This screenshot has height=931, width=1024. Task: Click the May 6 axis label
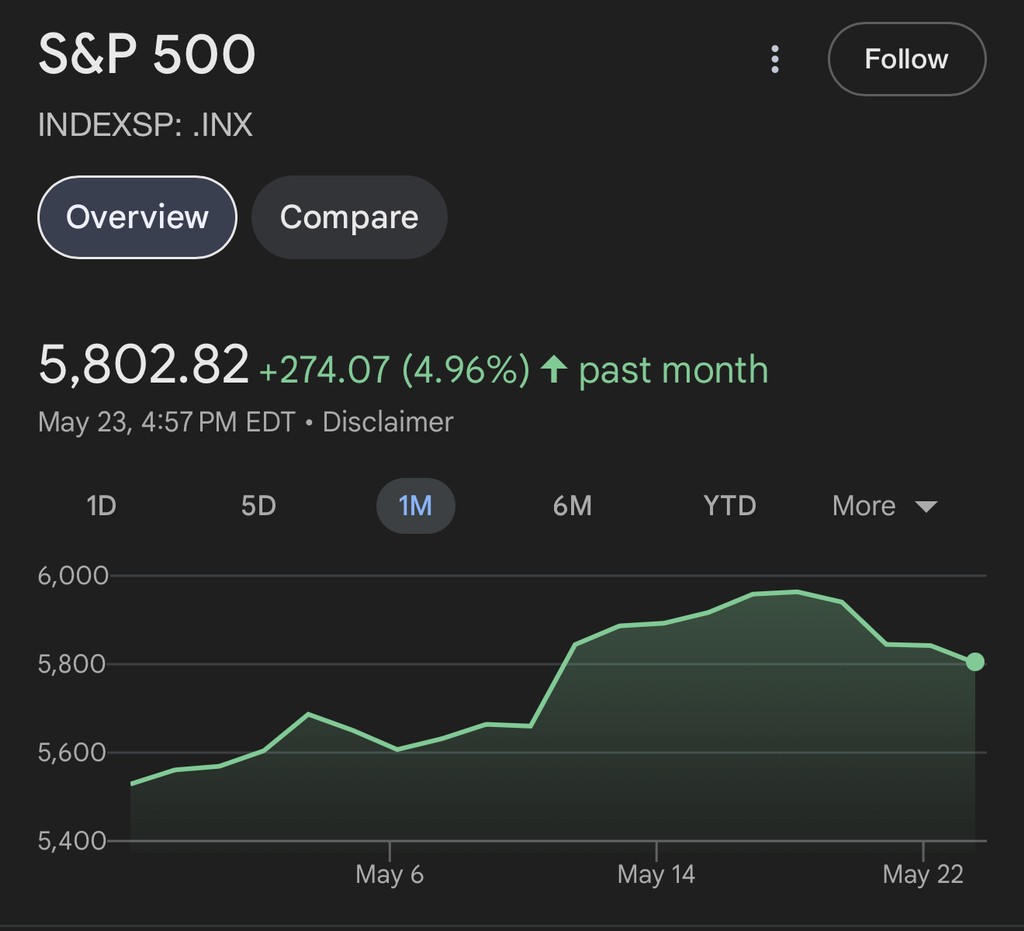click(389, 874)
